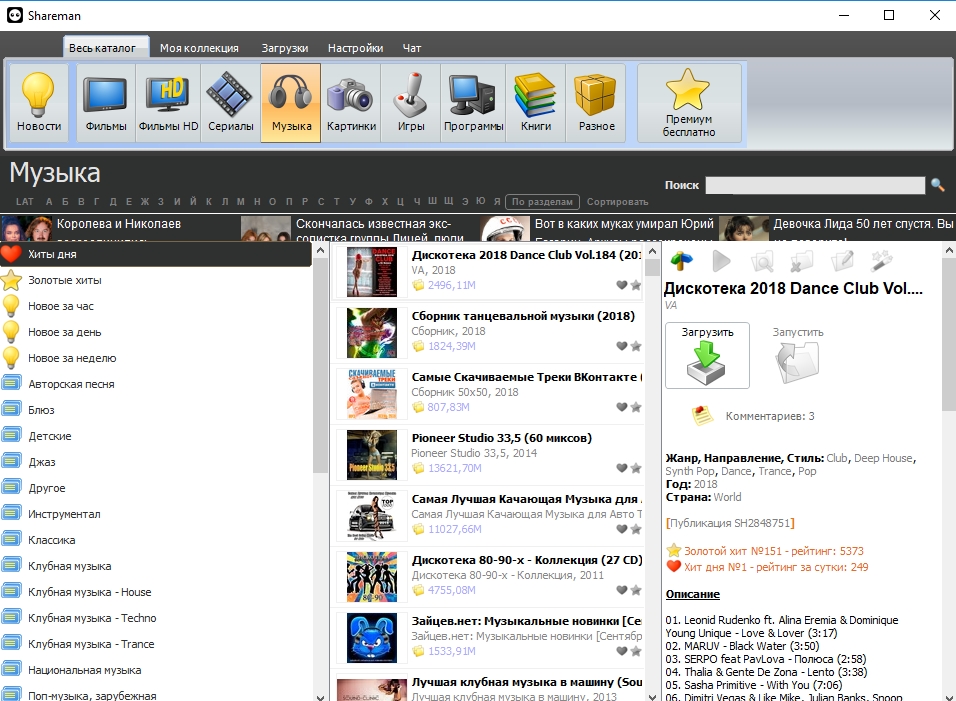This screenshot has height=701, width=956.
Task: Toggle heart on Самая Лучшая Качающая Музыка
Action: point(621,528)
